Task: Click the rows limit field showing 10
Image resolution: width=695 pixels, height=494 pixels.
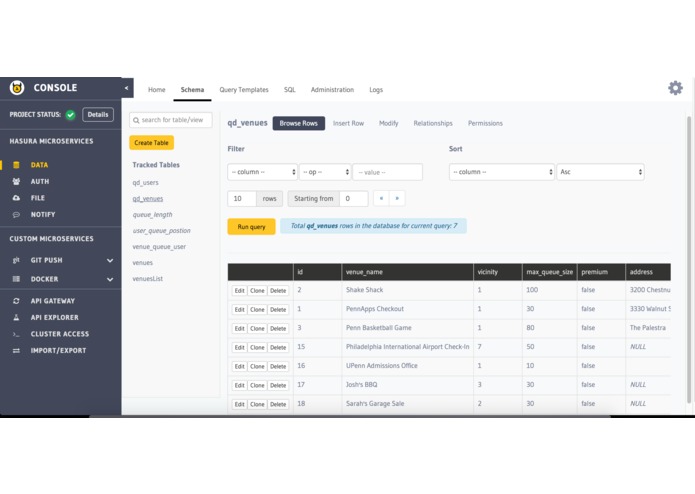Action: pos(242,198)
